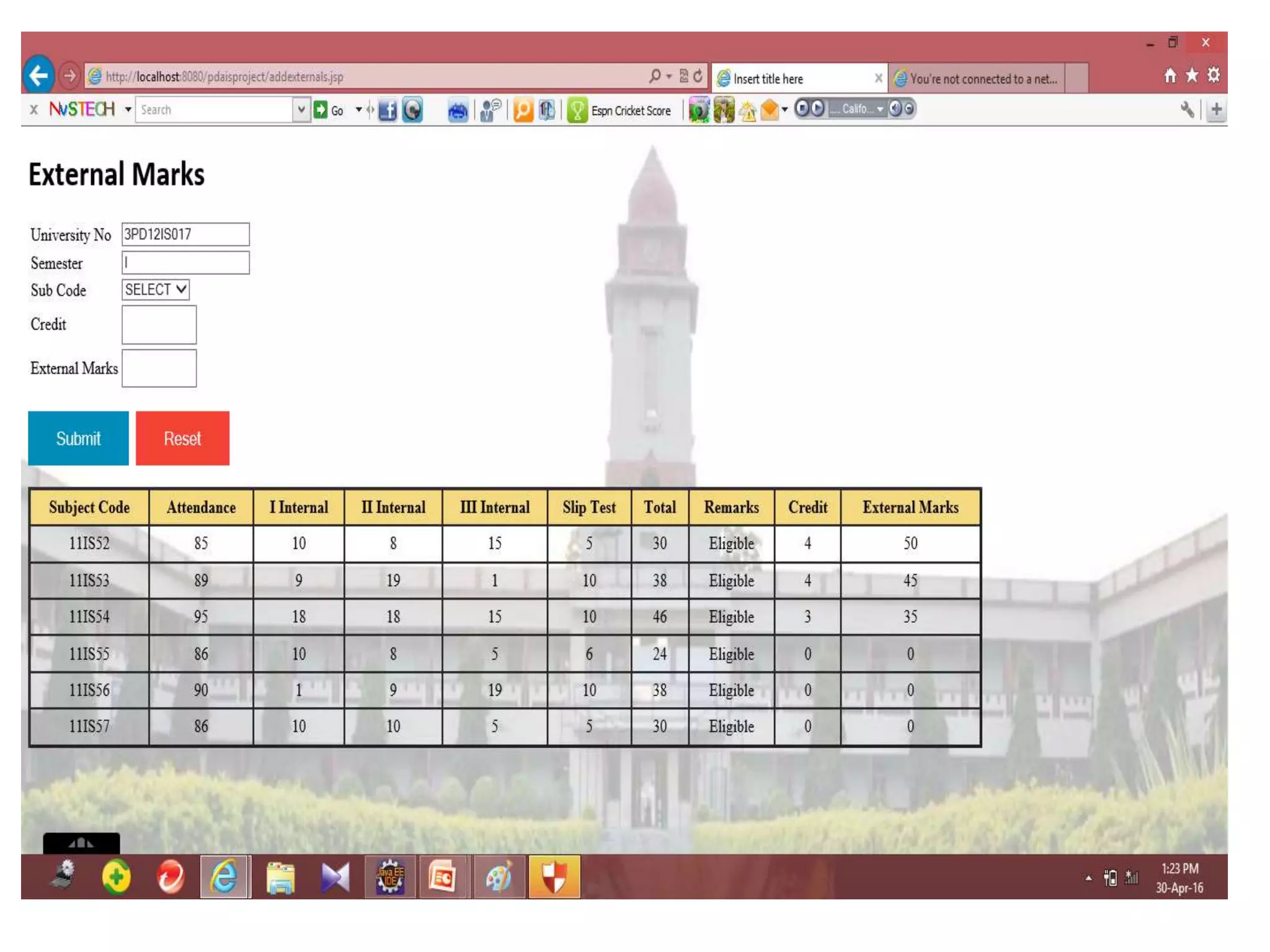Image resolution: width=1270 pixels, height=952 pixels.
Task: Click the Semester text field
Action: [x=185, y=263]
